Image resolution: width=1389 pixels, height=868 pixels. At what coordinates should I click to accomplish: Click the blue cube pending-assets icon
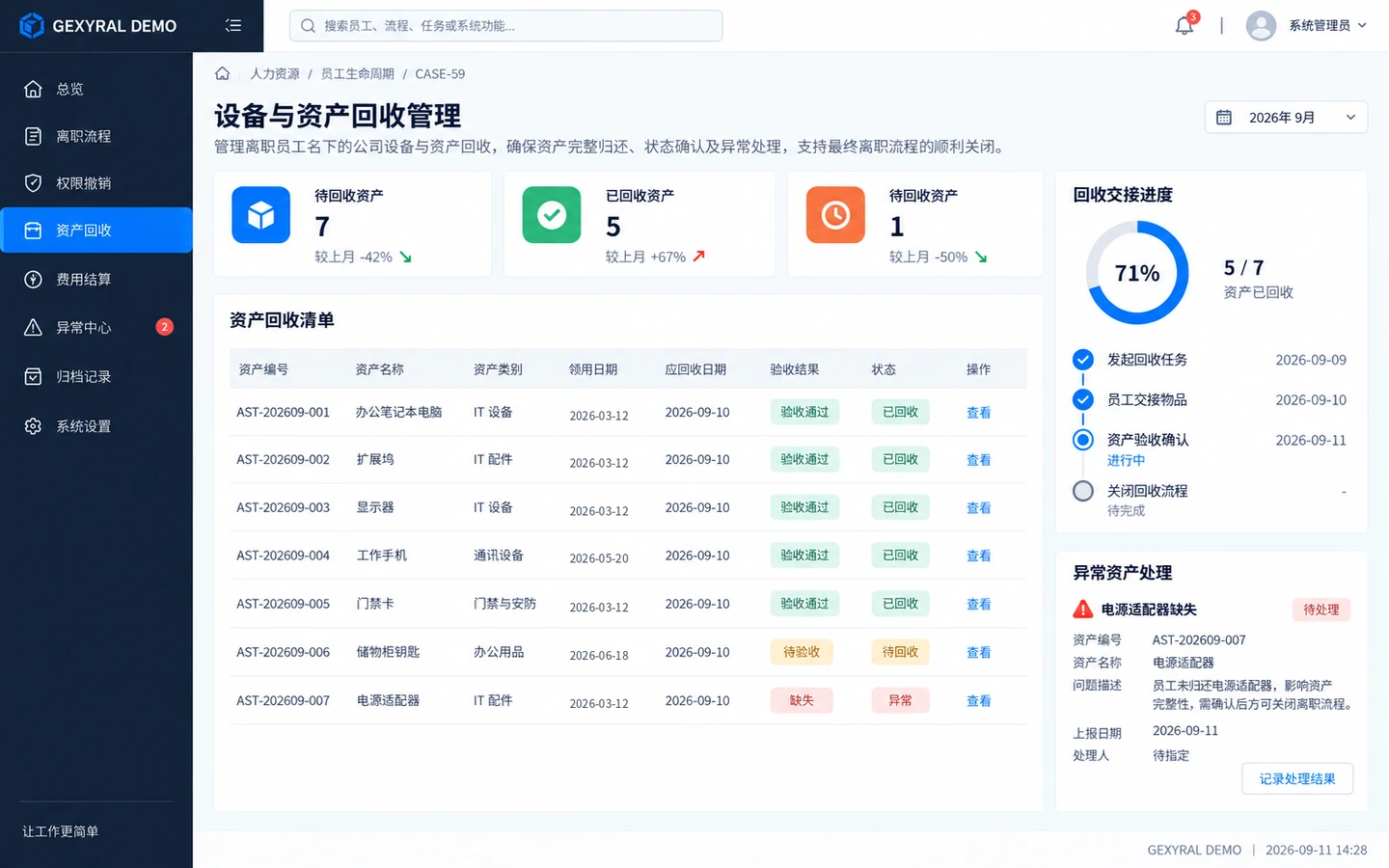(261, 215)
